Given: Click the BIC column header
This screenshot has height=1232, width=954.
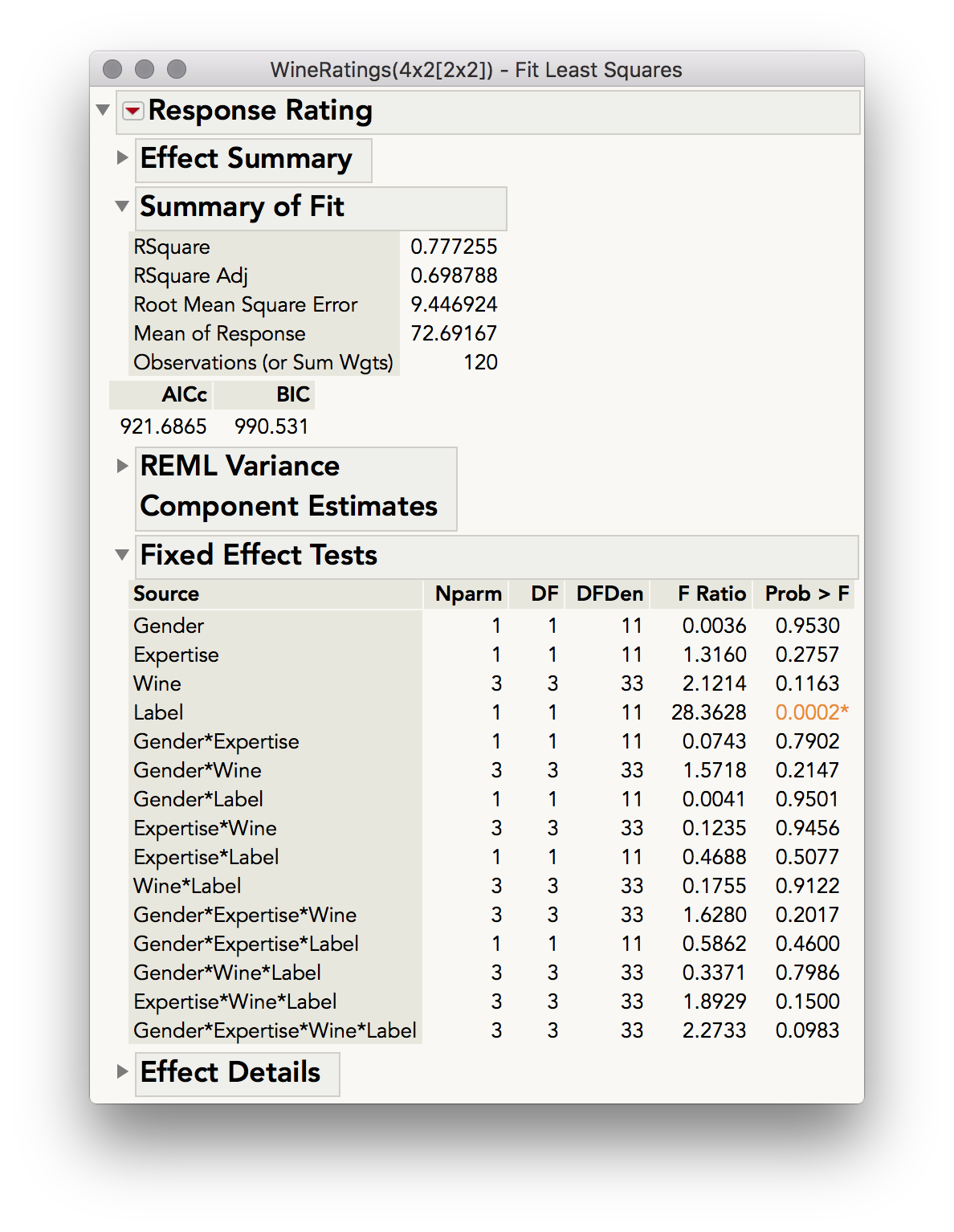Looking at the screenshot, I should click(292, 394).
